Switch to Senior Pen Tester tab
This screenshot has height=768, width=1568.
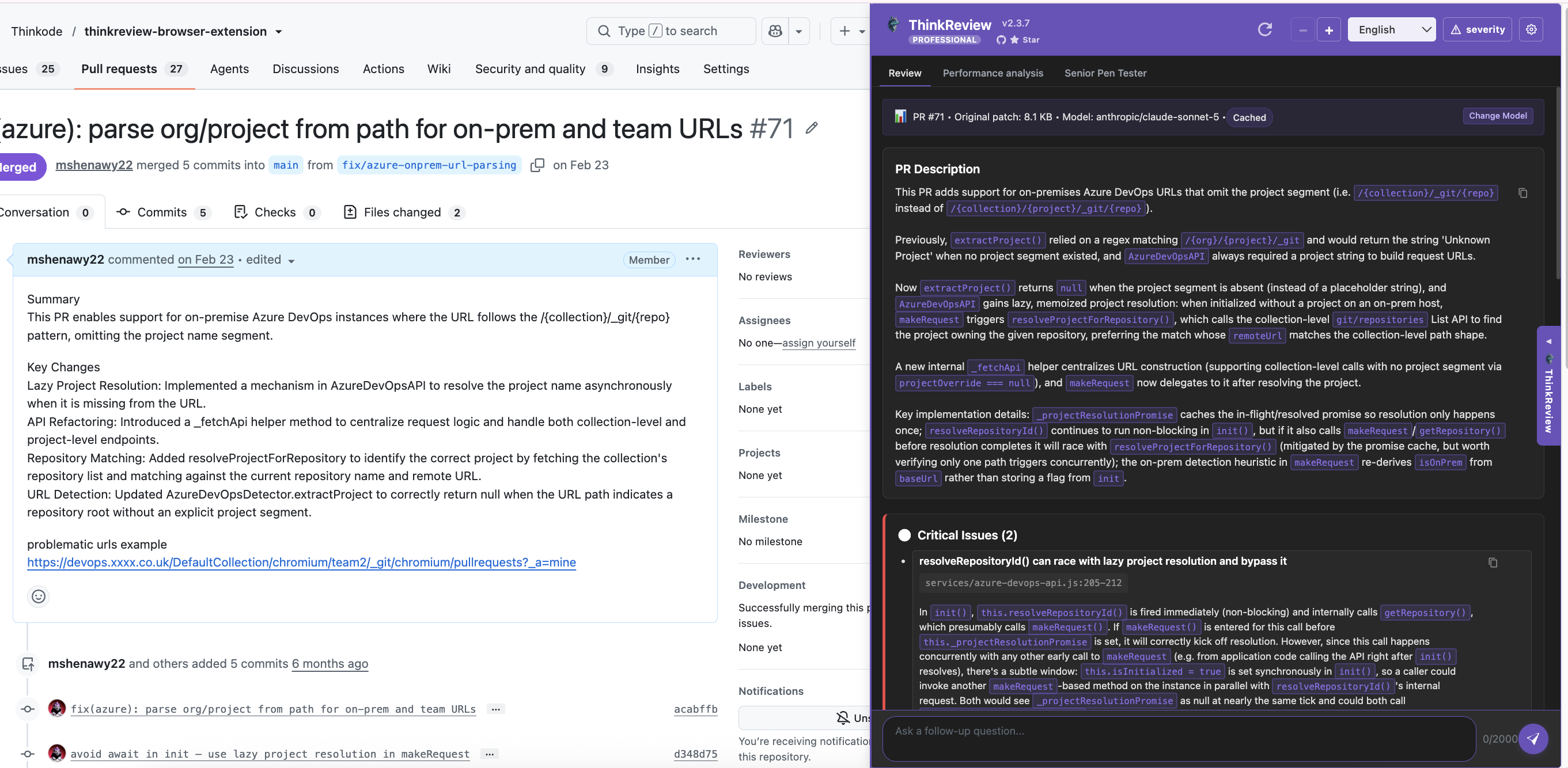(x=1105, y=73)
